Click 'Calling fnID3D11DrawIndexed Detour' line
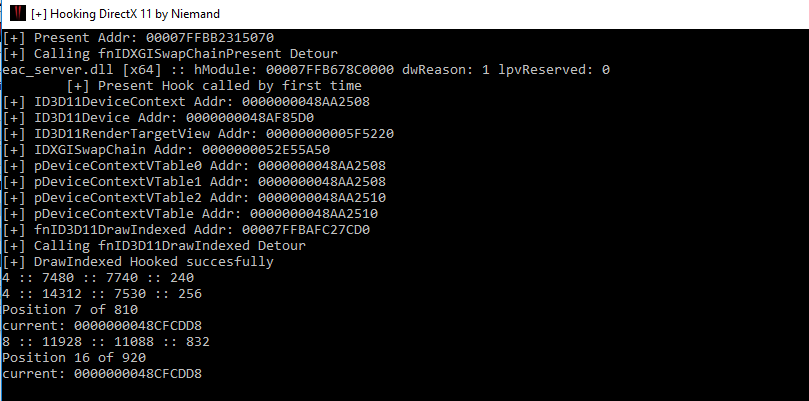Image resolution: width=809 pixels, height=401 pixels. click(154, 246)
